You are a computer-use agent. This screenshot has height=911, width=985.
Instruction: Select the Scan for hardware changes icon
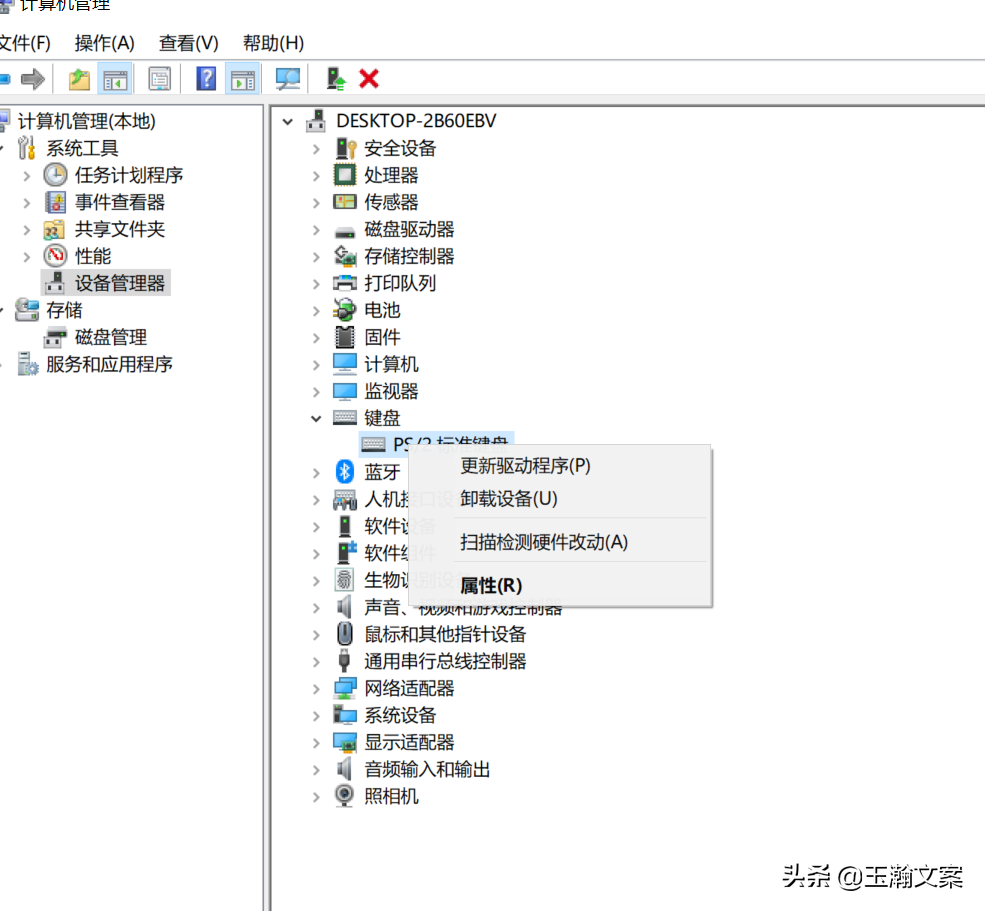[x=288, y=78]
